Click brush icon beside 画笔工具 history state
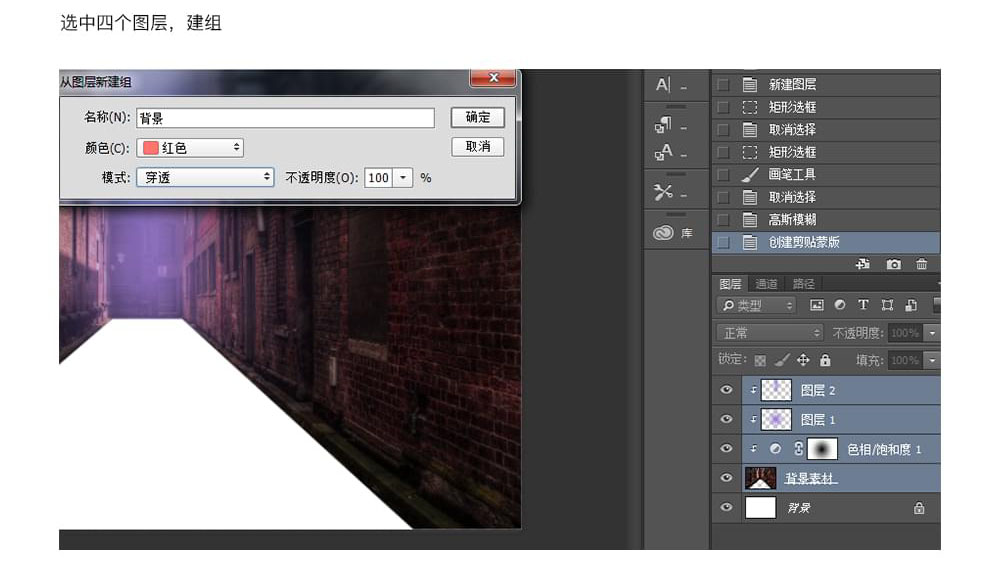The image size is (1000, 569). 750,175
